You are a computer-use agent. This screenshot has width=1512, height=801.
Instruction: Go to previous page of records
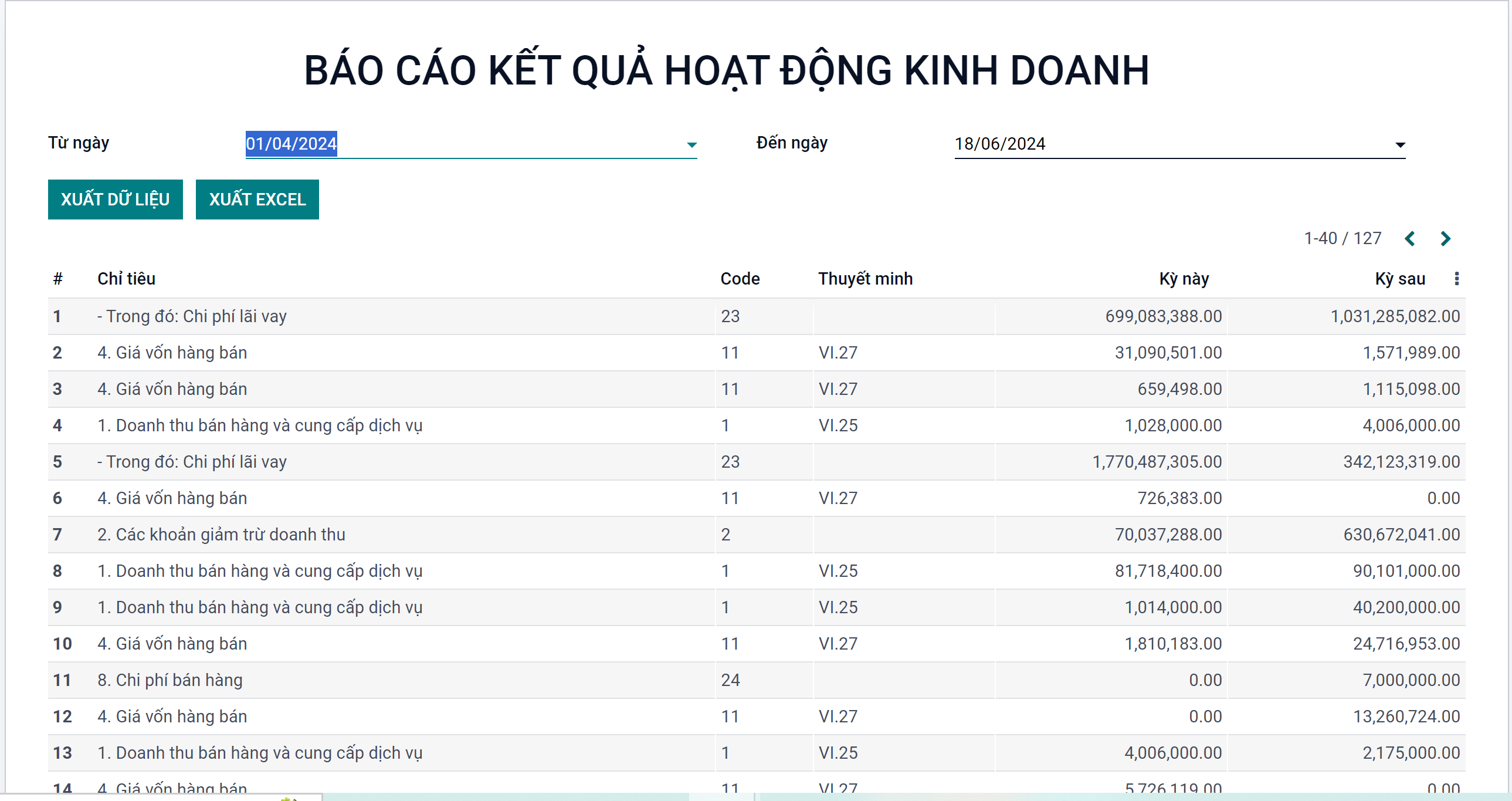(1410, 238)
